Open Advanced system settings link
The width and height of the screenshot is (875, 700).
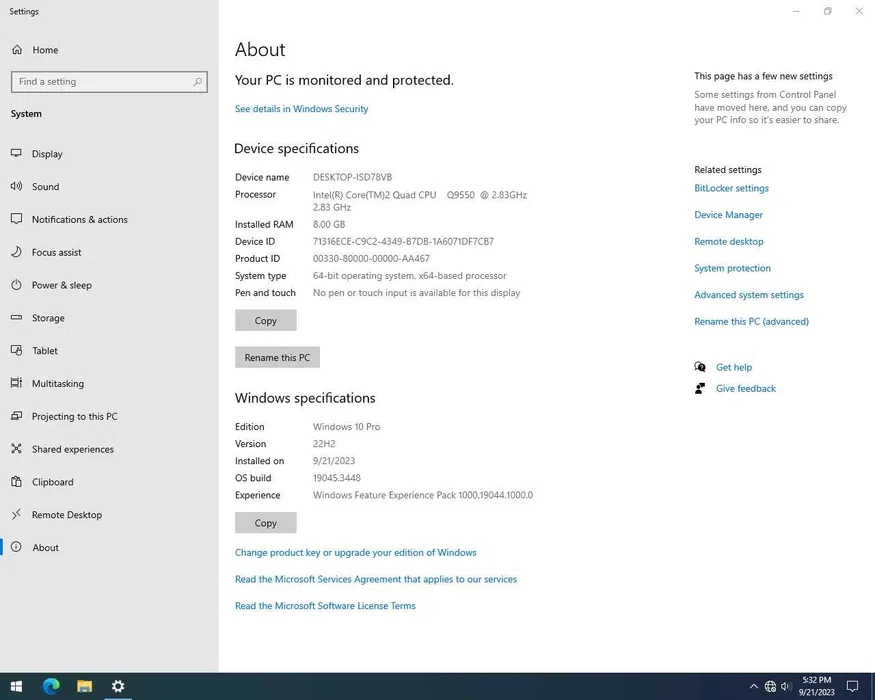click(x=749, y=295)
